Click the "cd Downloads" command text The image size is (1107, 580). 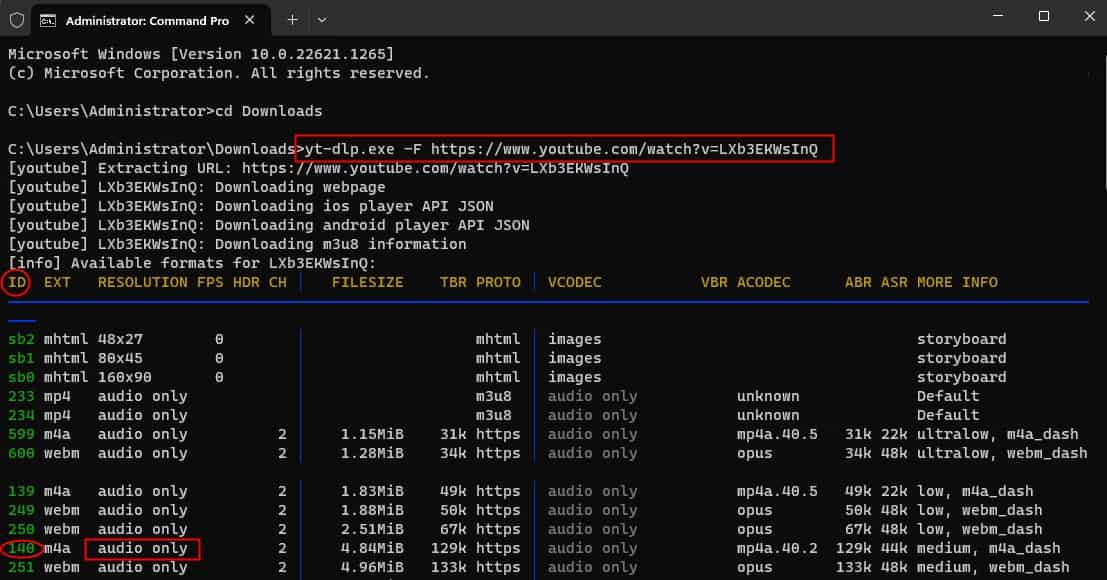click(x=269, y=111)
